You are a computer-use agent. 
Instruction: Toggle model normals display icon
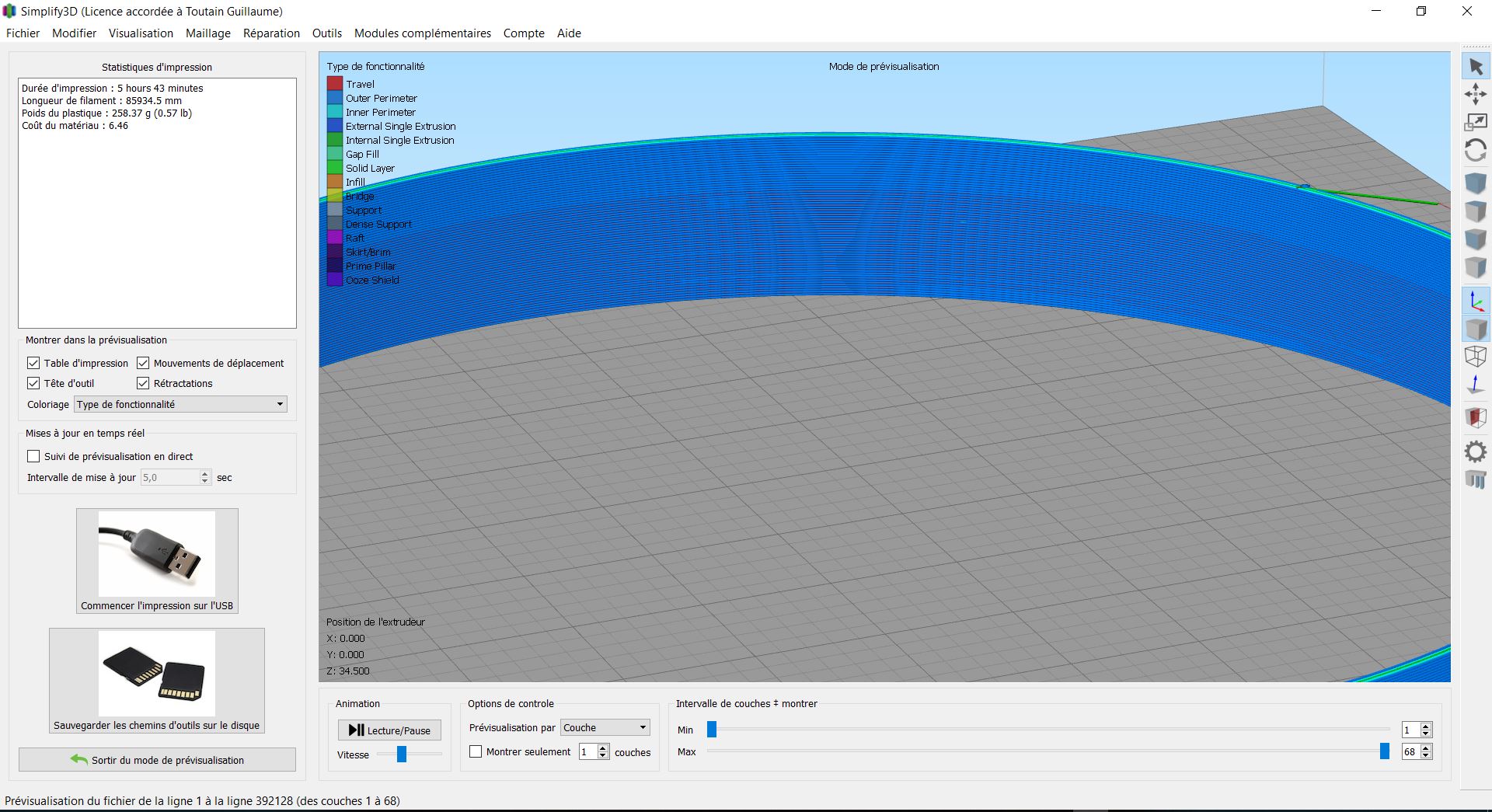pos(1476,385)
